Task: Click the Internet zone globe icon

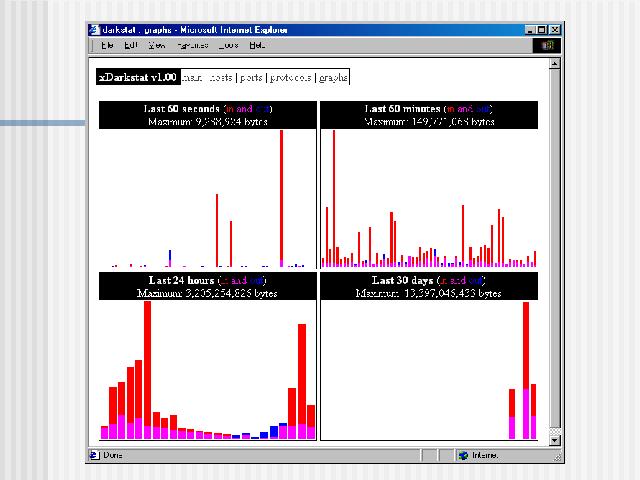Action: (463, 455)
